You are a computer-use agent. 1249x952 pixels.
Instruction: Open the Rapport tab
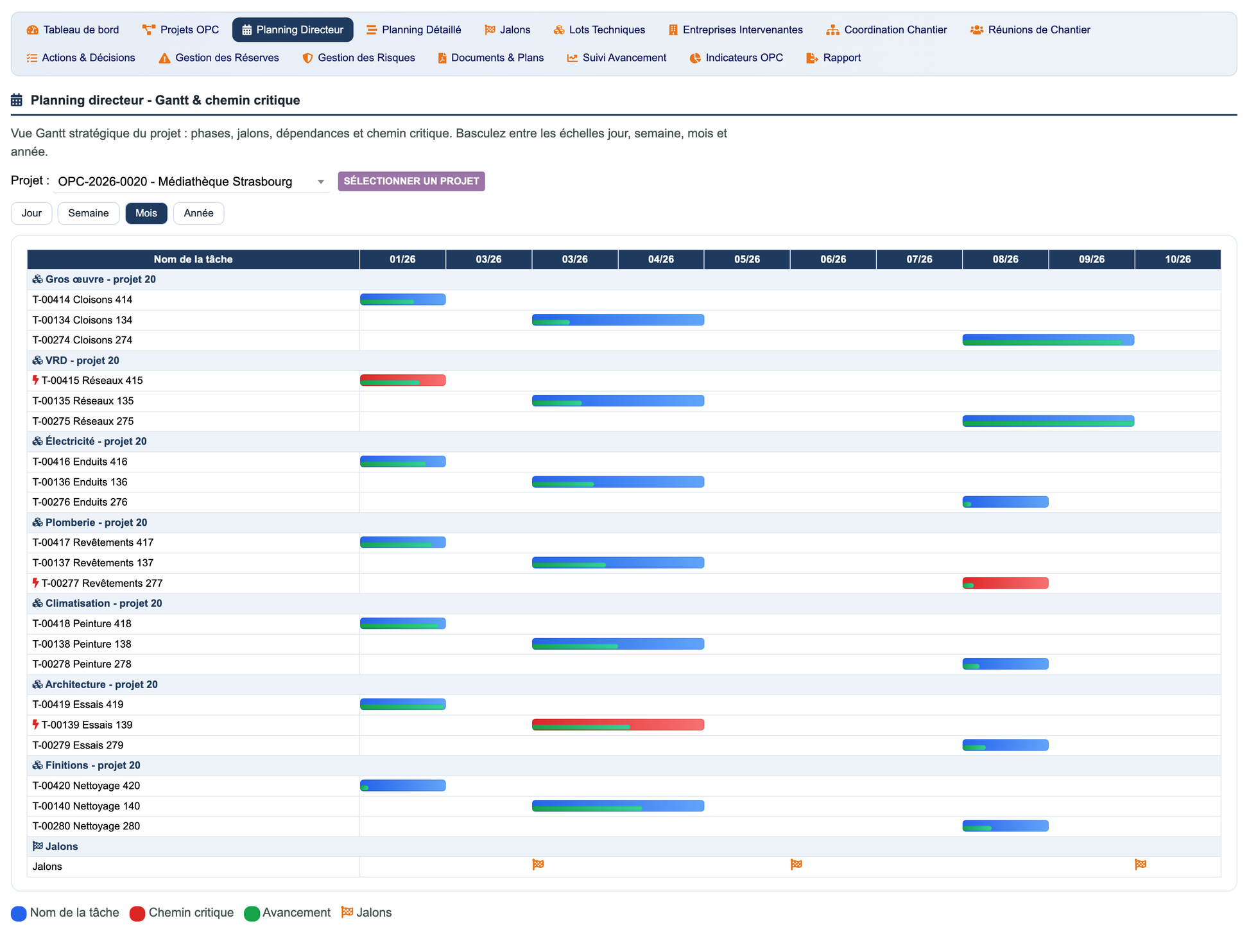click(834, 58)
